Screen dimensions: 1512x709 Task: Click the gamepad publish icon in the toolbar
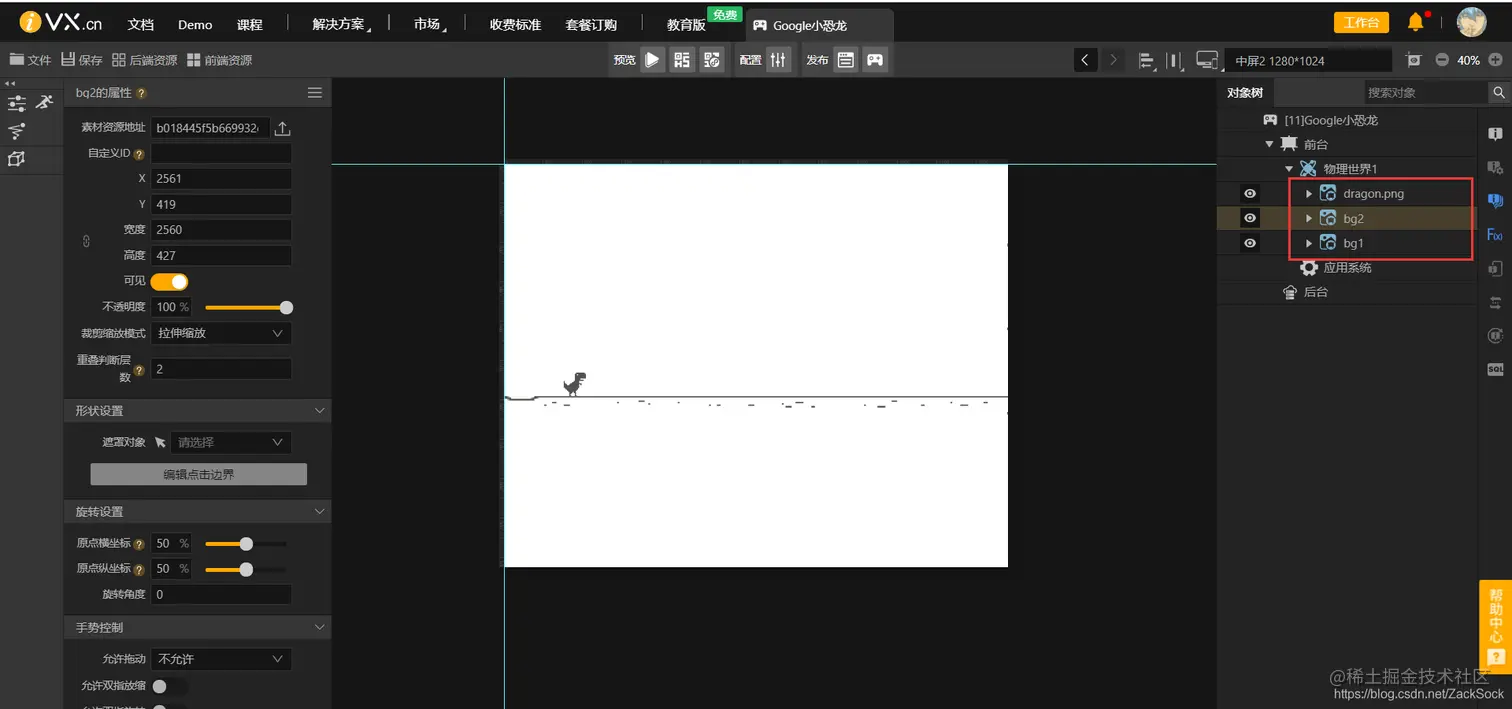(x=875, y=60)
